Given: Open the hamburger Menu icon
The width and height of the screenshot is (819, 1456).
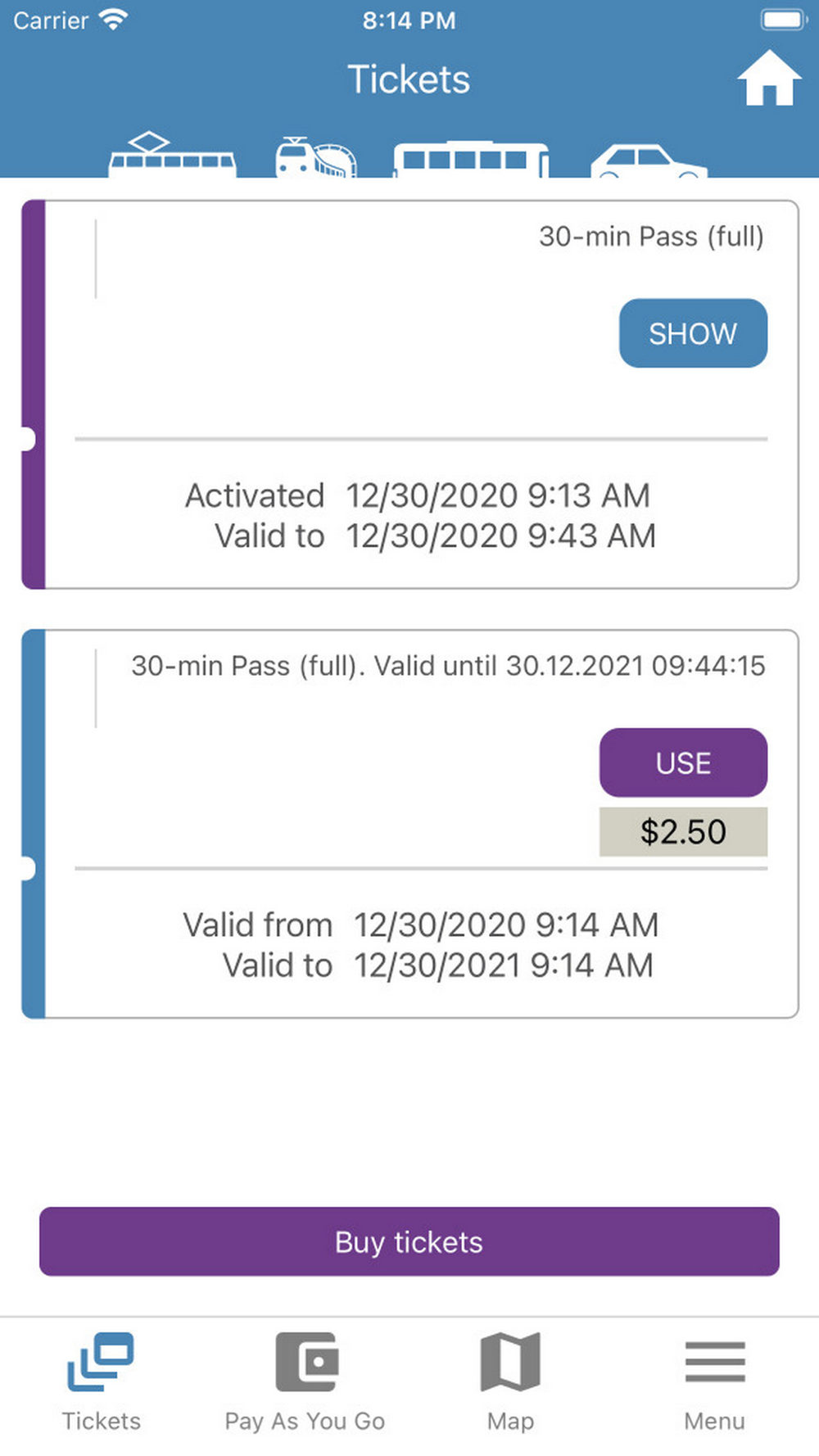Looking at the screenshot, I should click(x=714, y=1361).
